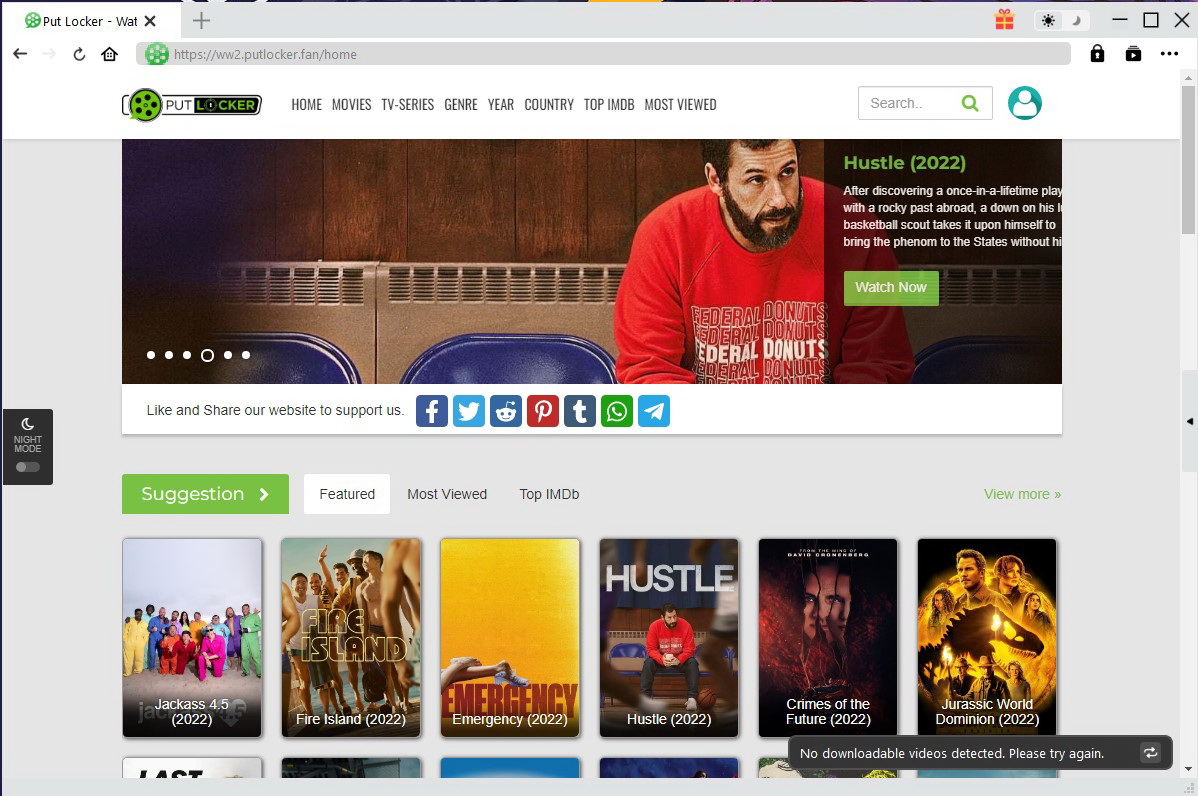Follow the View more link
The height and width of the screenshot is (796, 1198).
(1022, 494)
